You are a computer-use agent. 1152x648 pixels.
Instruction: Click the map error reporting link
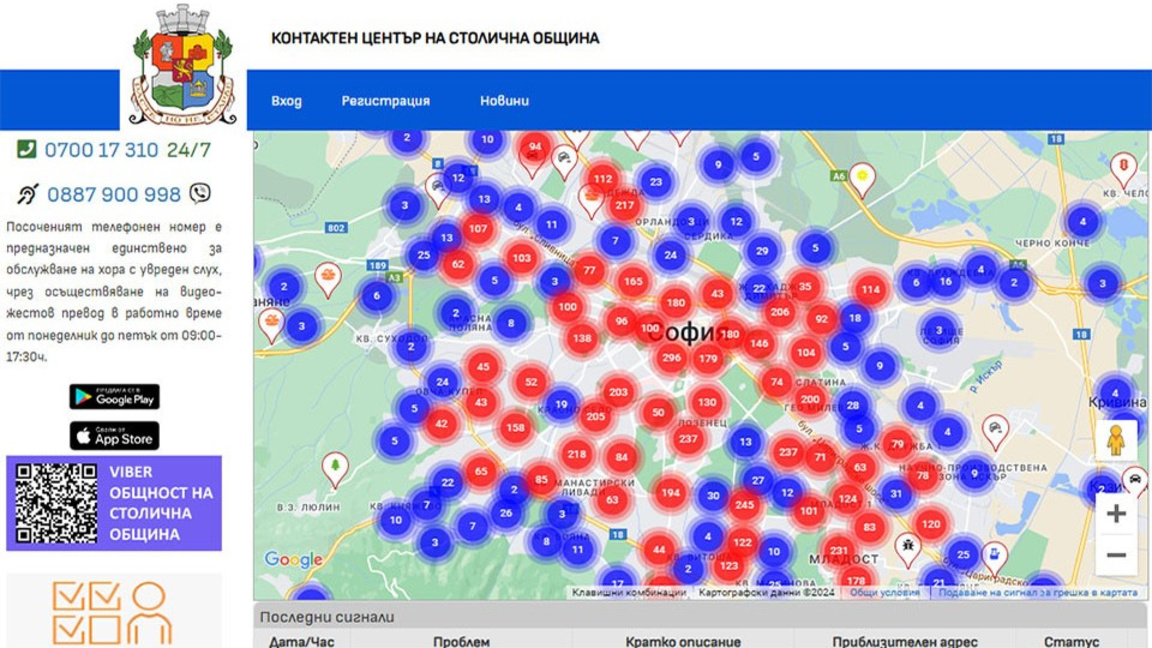pyautogui.click(x=1038, y=592)
